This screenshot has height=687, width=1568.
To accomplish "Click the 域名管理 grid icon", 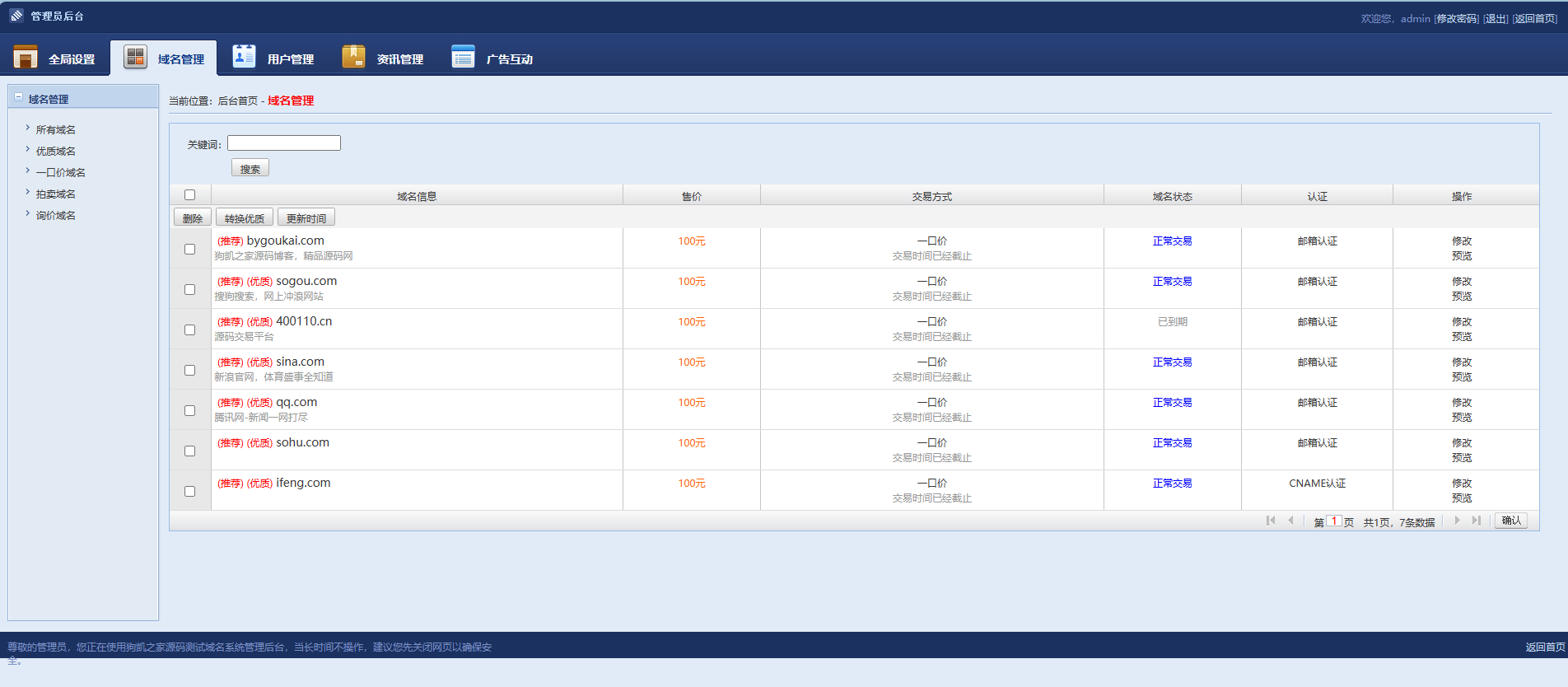I will (x=135, y=57).
